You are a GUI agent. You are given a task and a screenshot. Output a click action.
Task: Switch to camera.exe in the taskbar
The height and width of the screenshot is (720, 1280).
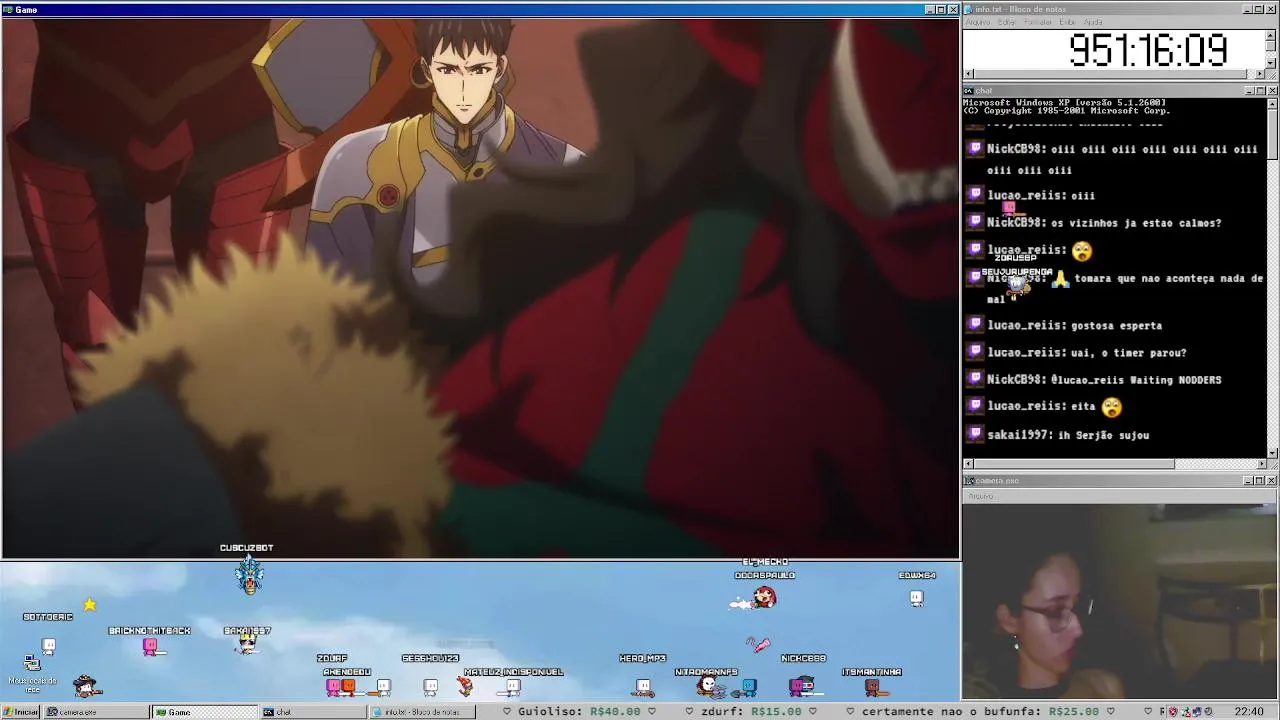(96, 712)
